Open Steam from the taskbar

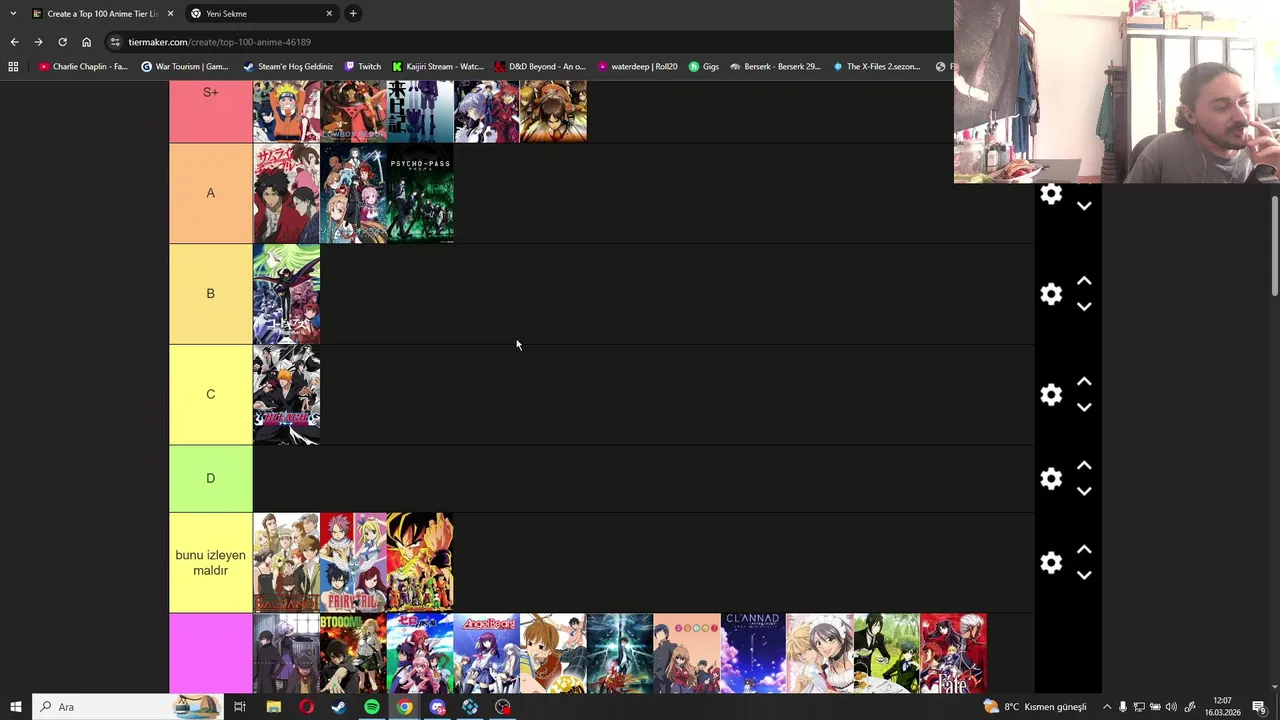(339, 707)
